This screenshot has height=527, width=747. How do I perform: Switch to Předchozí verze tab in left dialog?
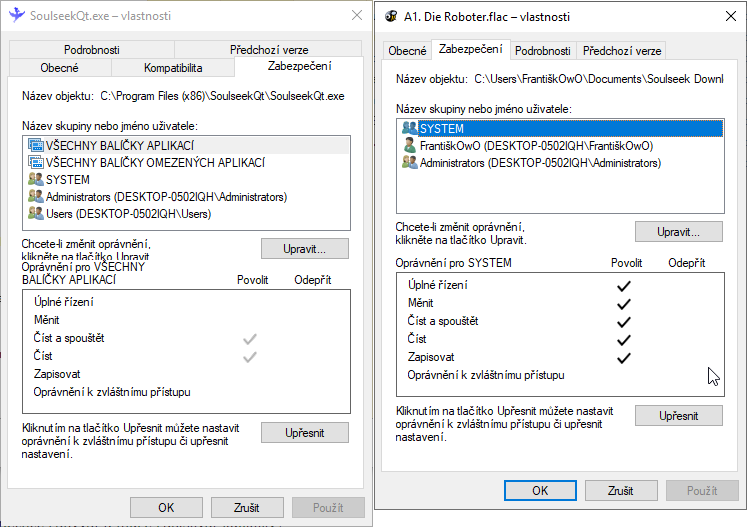(x=269, y=49)
